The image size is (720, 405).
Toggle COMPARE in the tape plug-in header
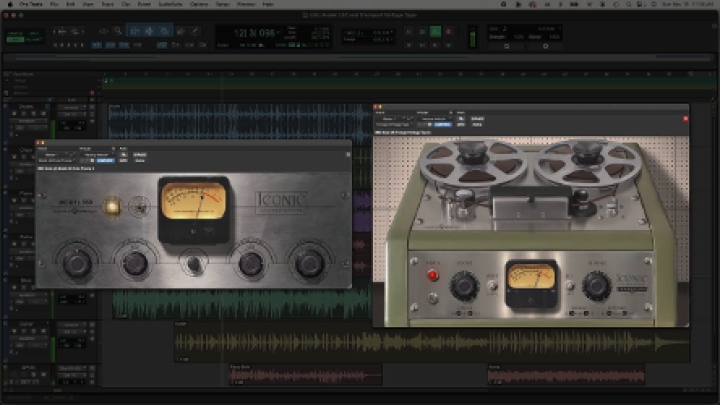[x=443, y=124]
